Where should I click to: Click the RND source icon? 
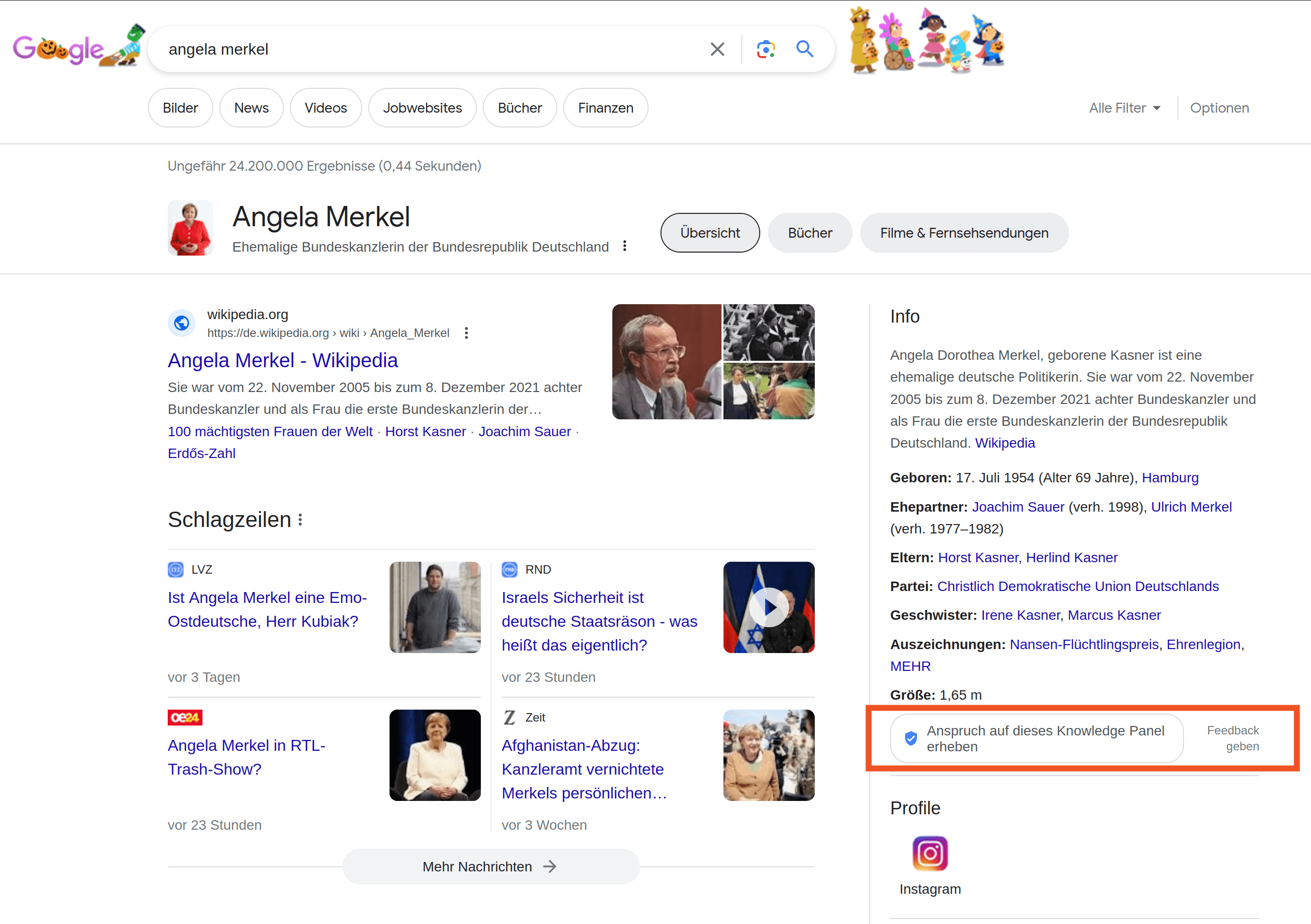point(509,569)
